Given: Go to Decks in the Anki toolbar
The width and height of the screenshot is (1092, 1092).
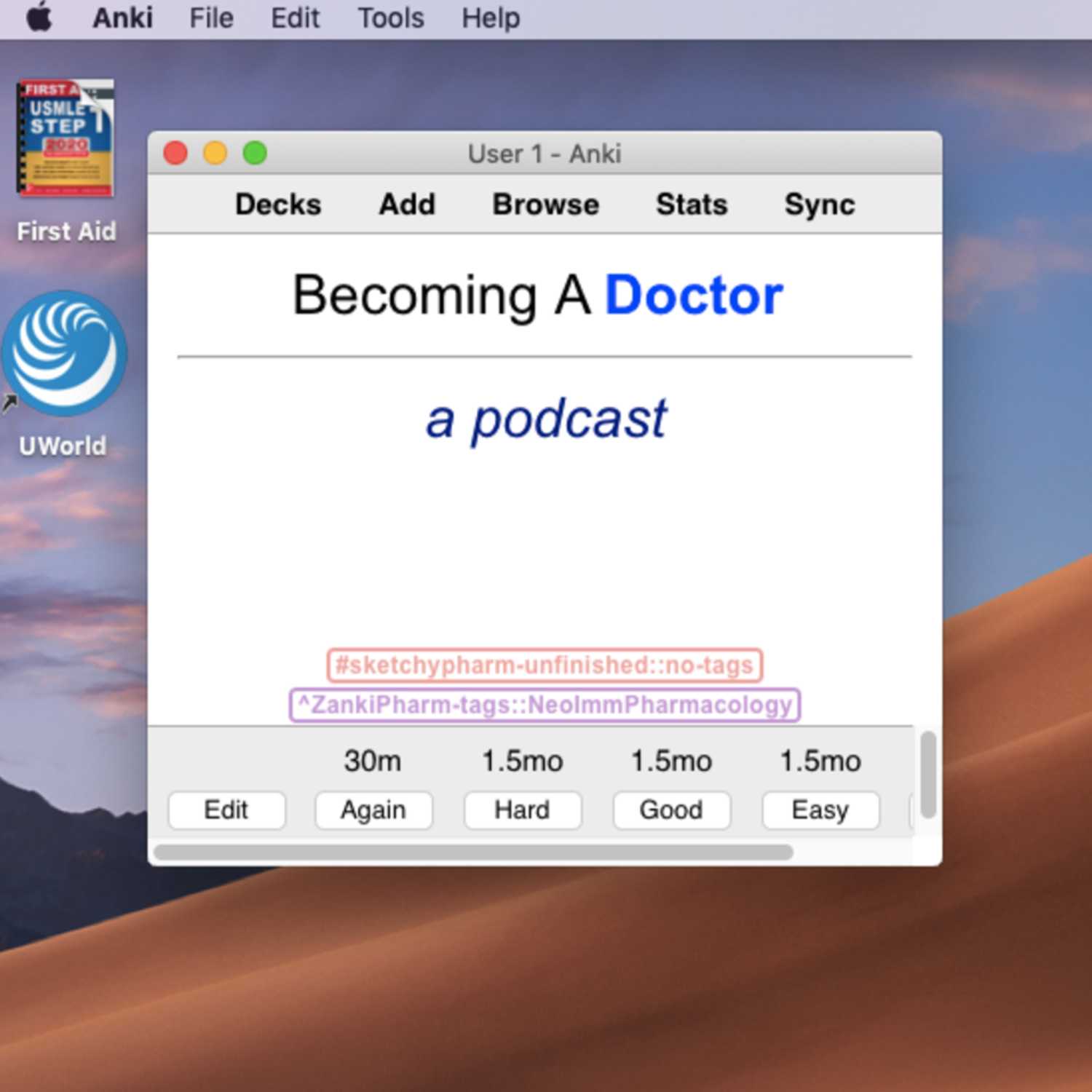Looking at the screenshot, I should pyautogui.click(x=278, y=204).
